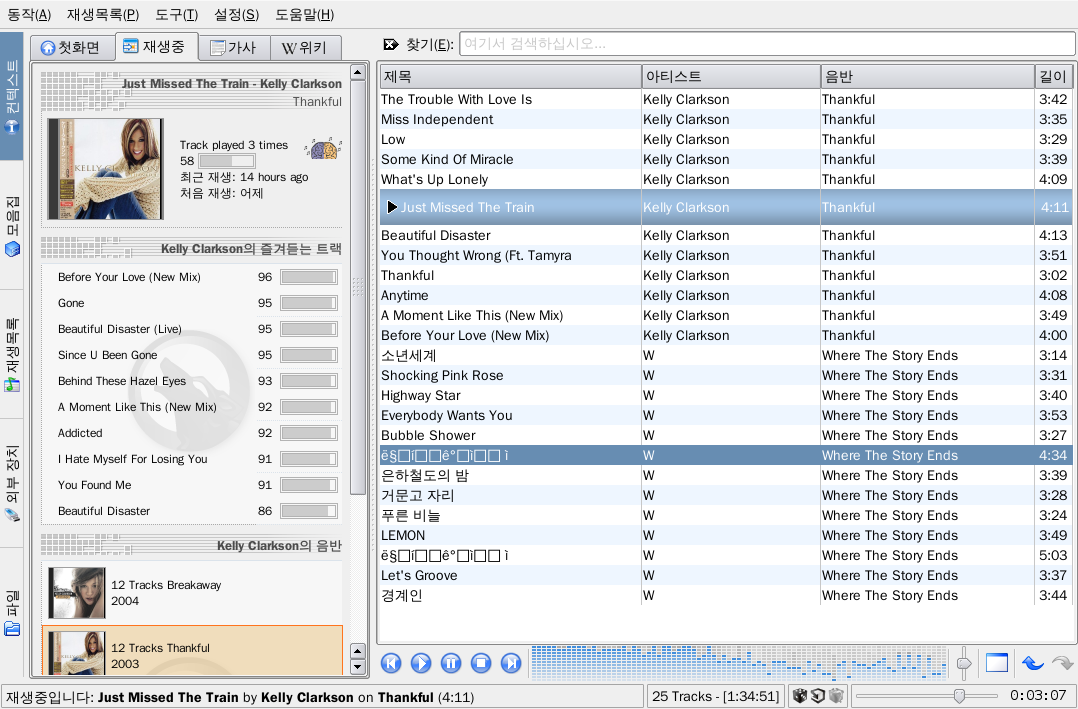Switch to the 가사 lyrics tab
This screenshot has width=1078, height=709.
(x=234, y=47)
